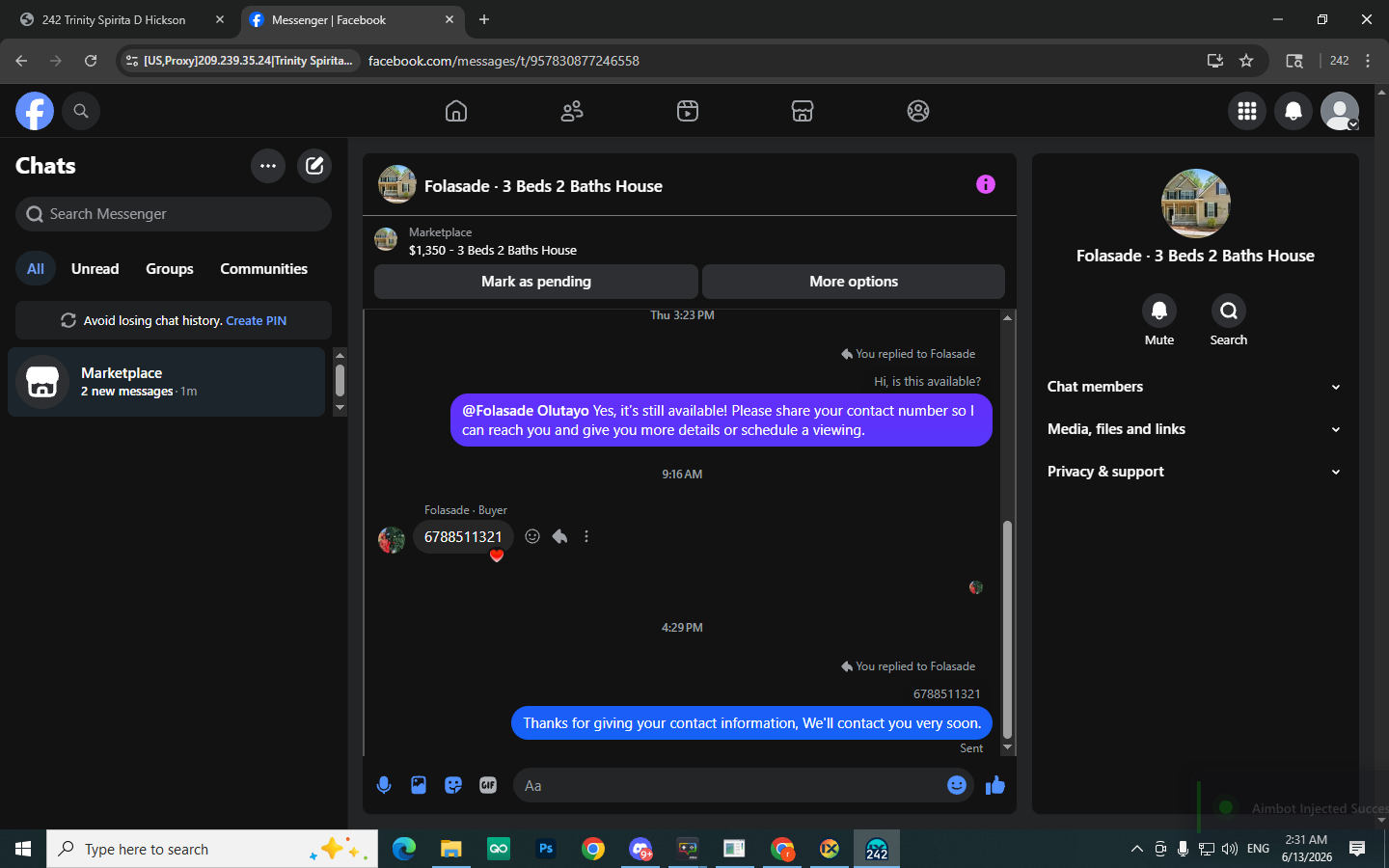Click the facebook.com address bar URL

pyautogui.click(x=504, y=61)
